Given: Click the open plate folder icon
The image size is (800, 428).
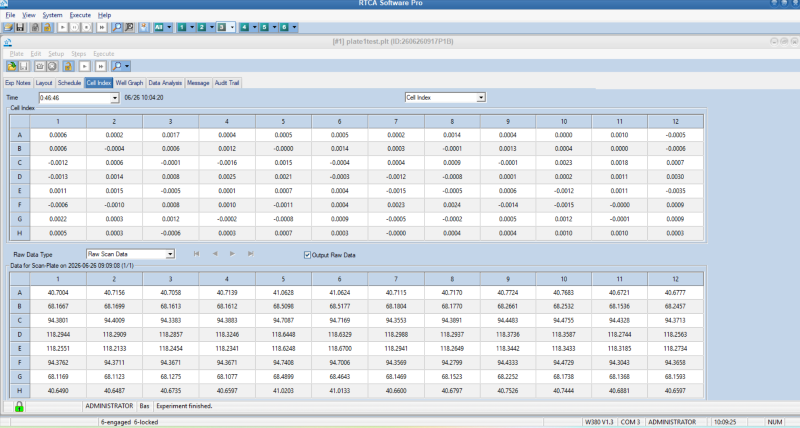Looking at the screenshot, I should 12,66.
